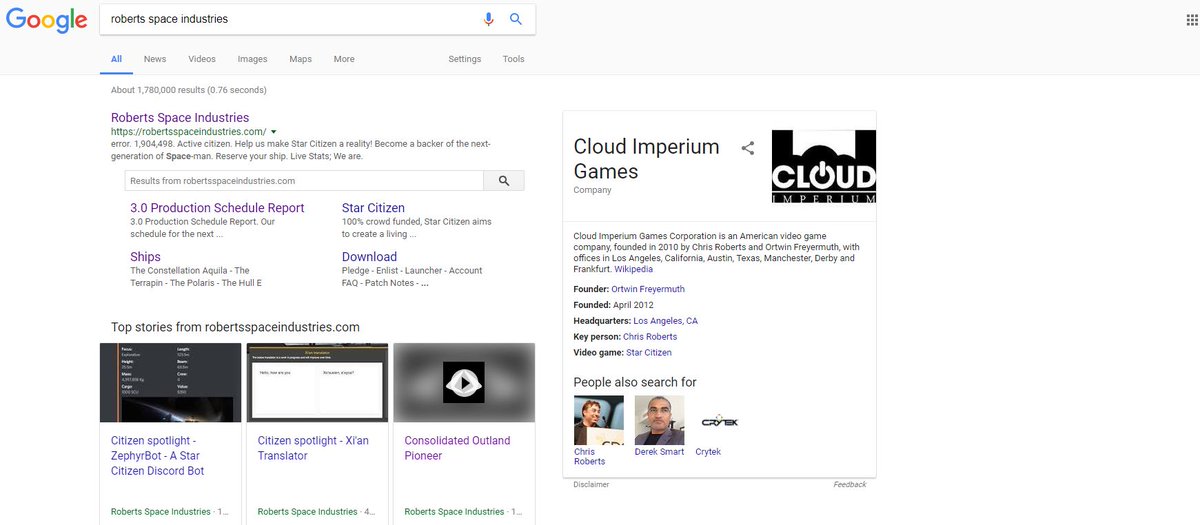Click the blue magnifier search icon
The height and width of the screenshot is (525, 1200).
516,19
